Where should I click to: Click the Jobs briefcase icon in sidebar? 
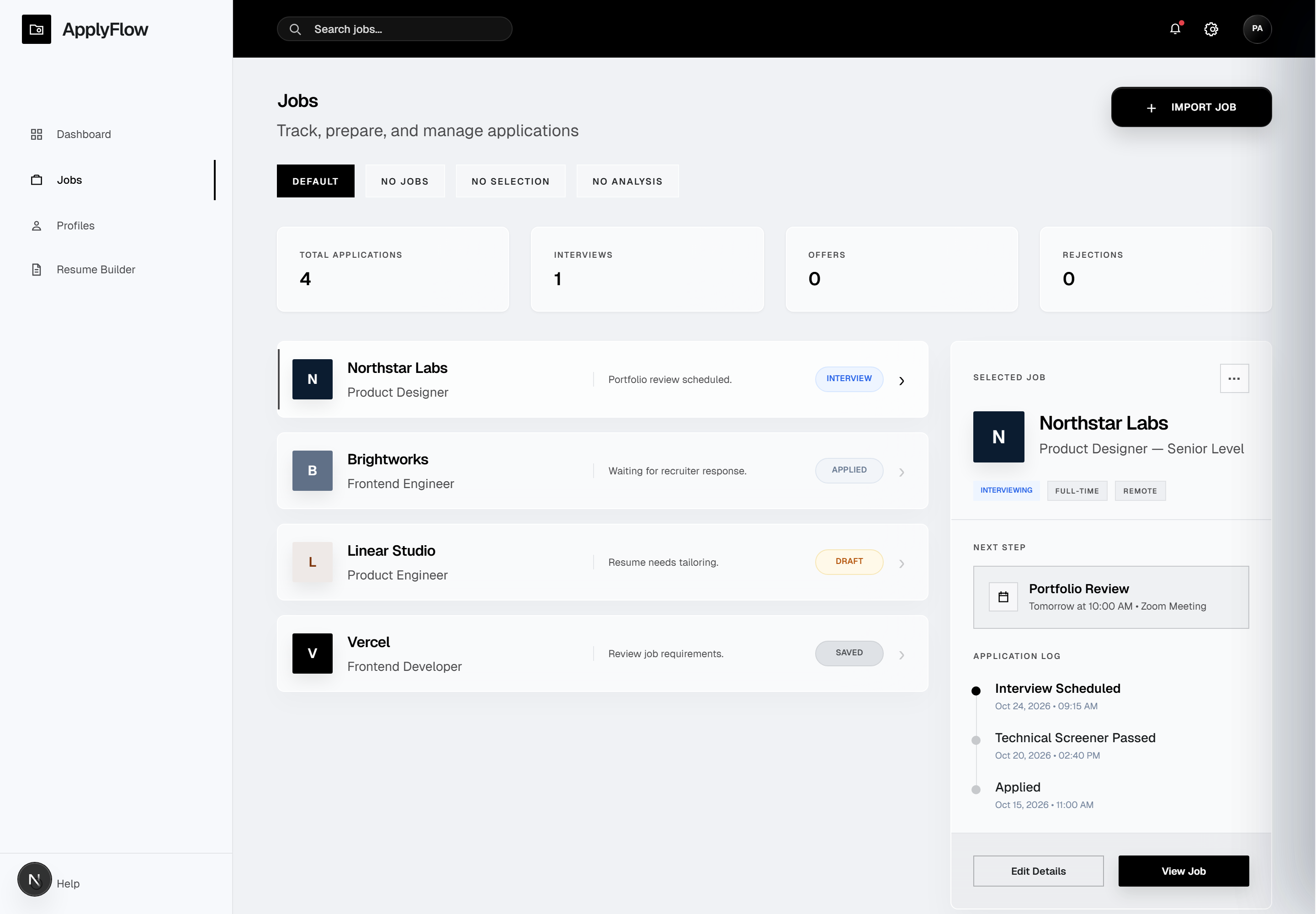tap(36, 180)
